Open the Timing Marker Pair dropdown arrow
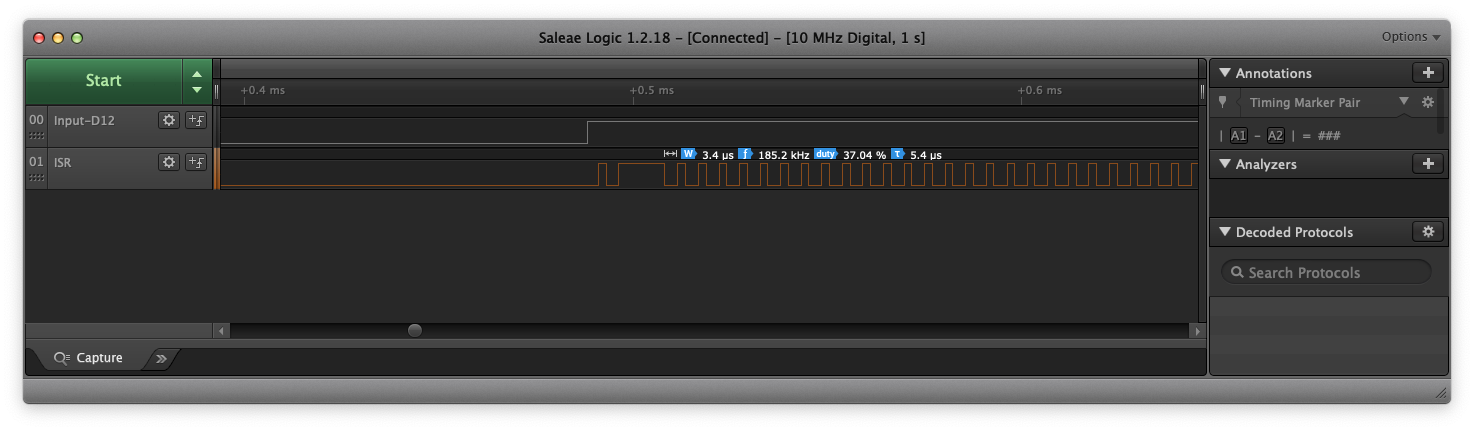1474x431 pixels. tap(1404, 102)
